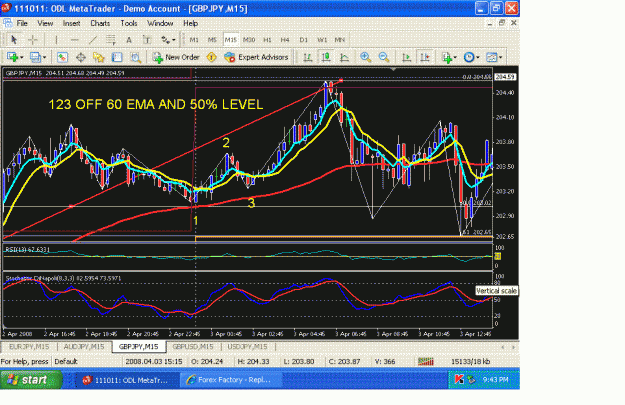Click the connection status 15133/18 kb
The width and height of the screenshot is (625, 405).
coord(470,362)
